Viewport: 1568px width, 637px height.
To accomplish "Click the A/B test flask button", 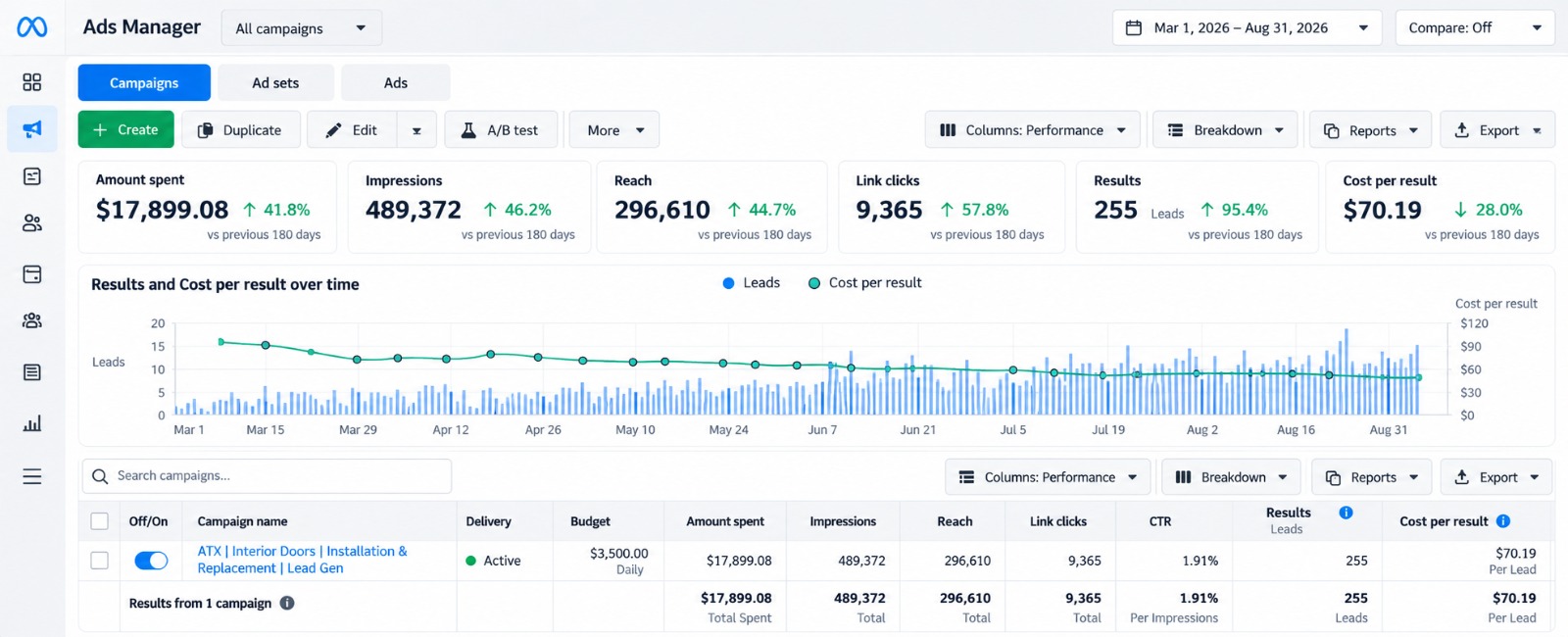I will click(x=501, y=129).
